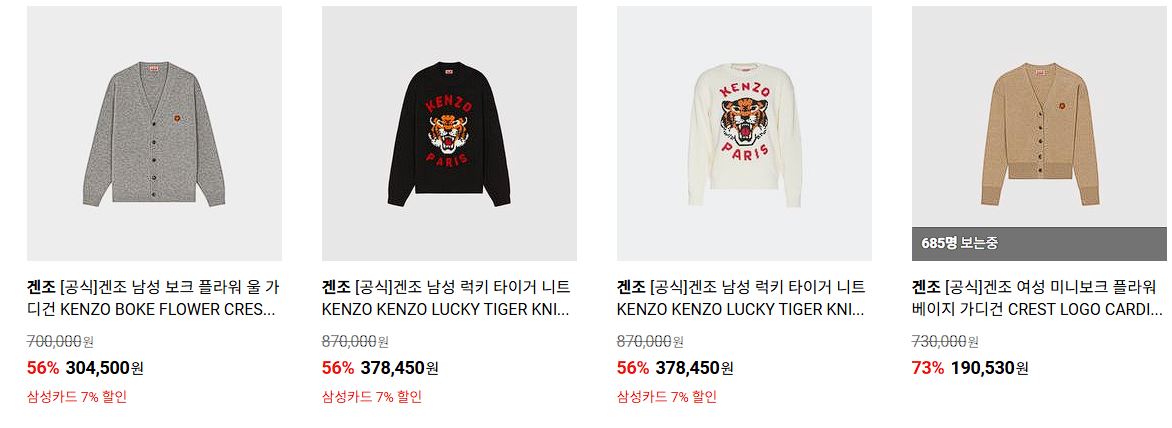Open the beige cardigan product image

point(1040,133)
